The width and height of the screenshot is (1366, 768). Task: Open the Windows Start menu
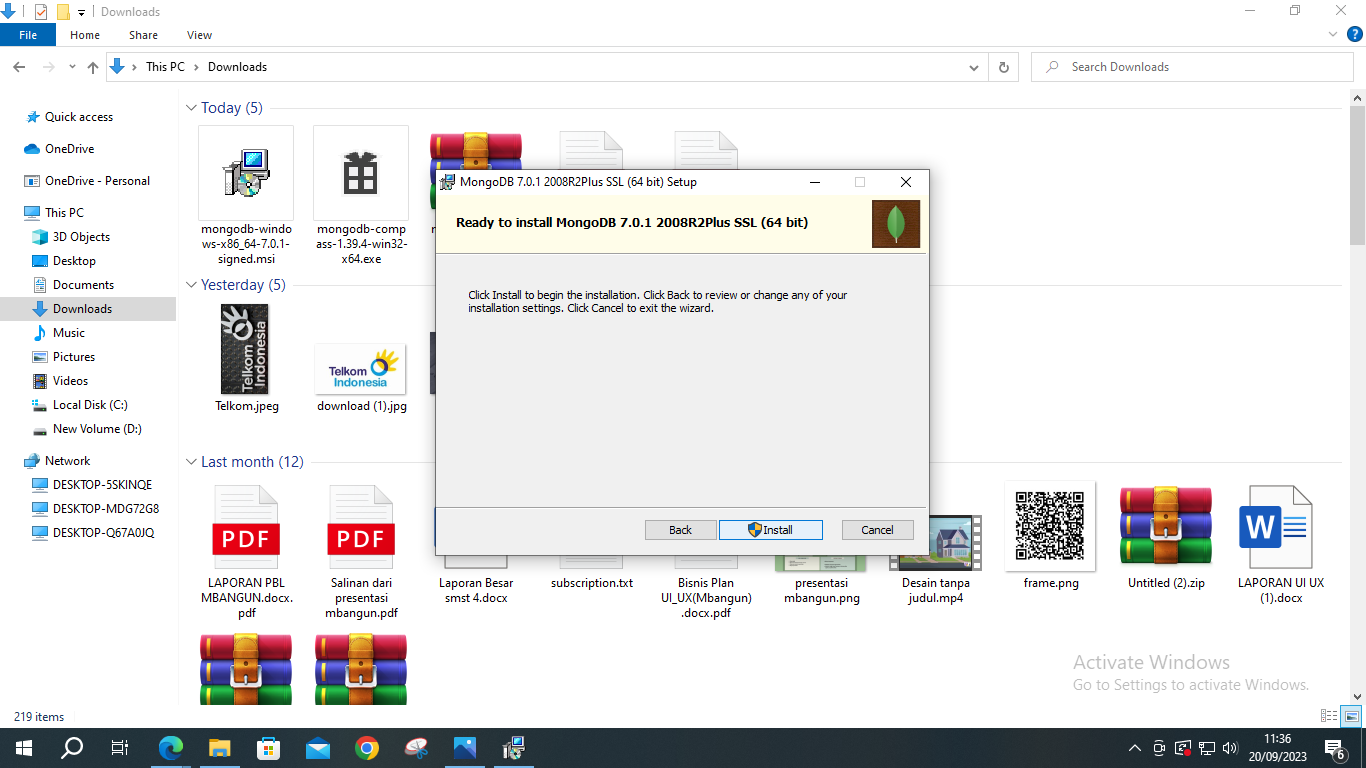[23, 748]
